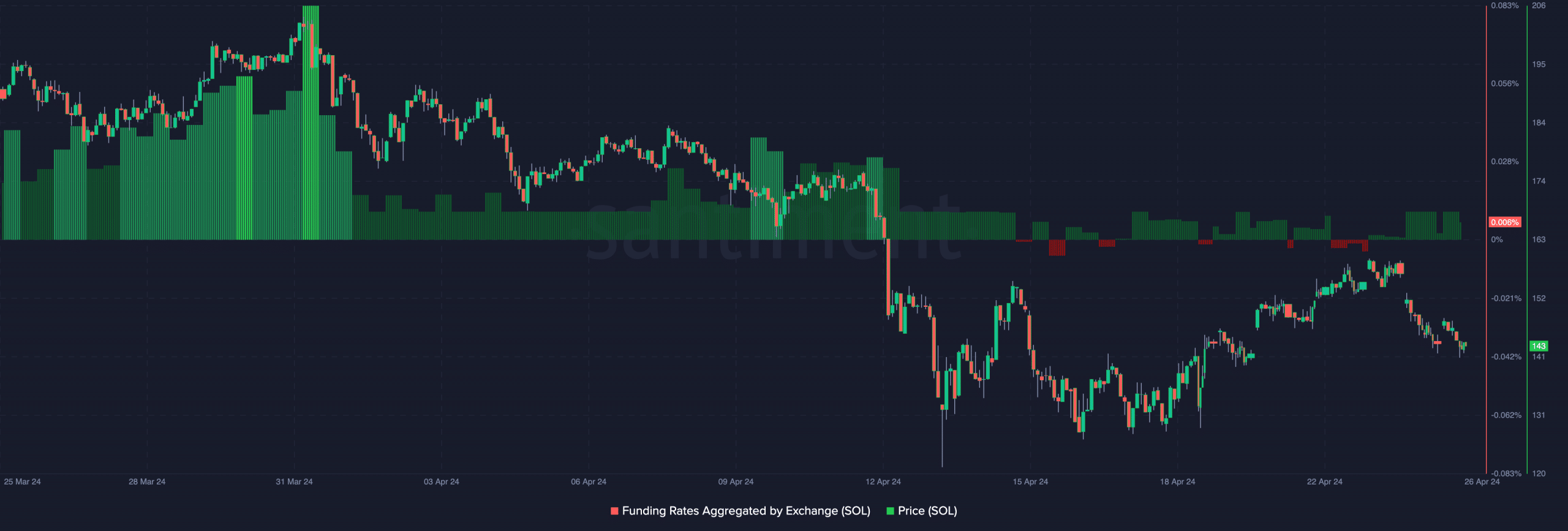Click the -0.042% funding rate axis value
Screen dimensions: 1568x531
pos(1506,356)
